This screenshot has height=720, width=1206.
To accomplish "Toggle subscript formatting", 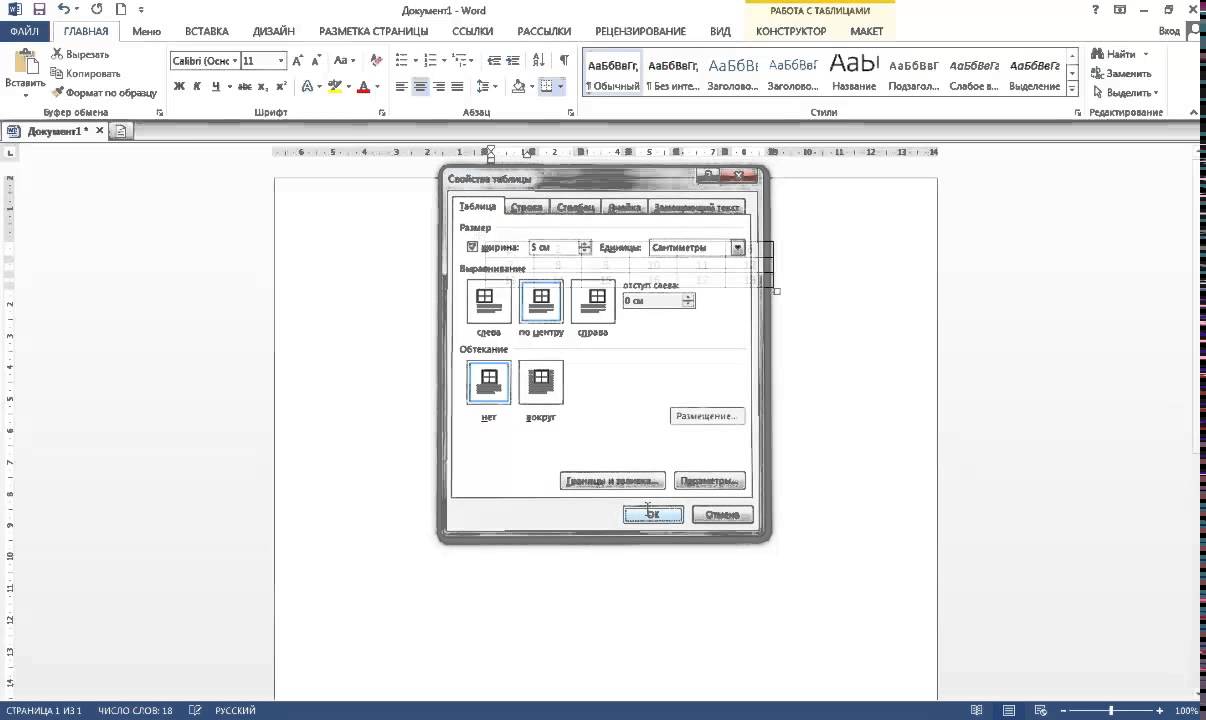I will [262, 87].
